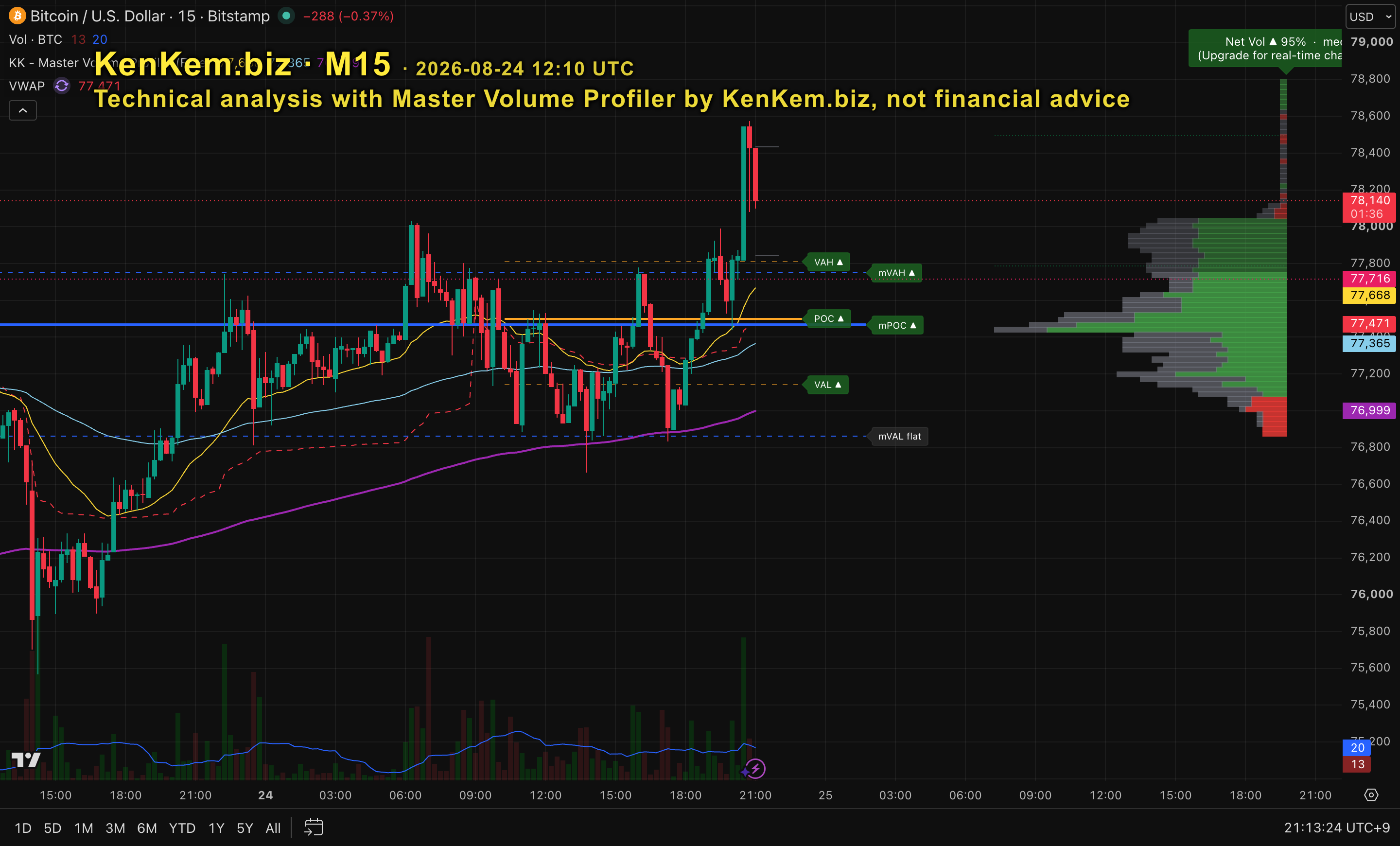Click the red 77,471 price scale label
This screenshot has width=1400, height=846.
click(x=1369, y=323)
